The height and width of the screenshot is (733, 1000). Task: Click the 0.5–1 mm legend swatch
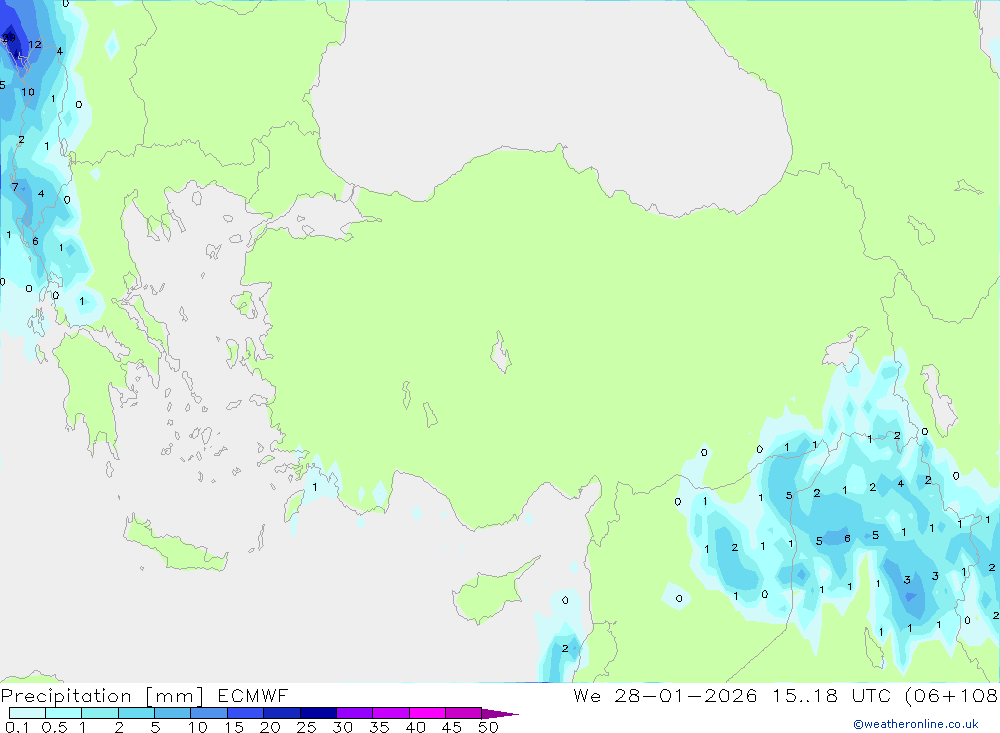64,713
